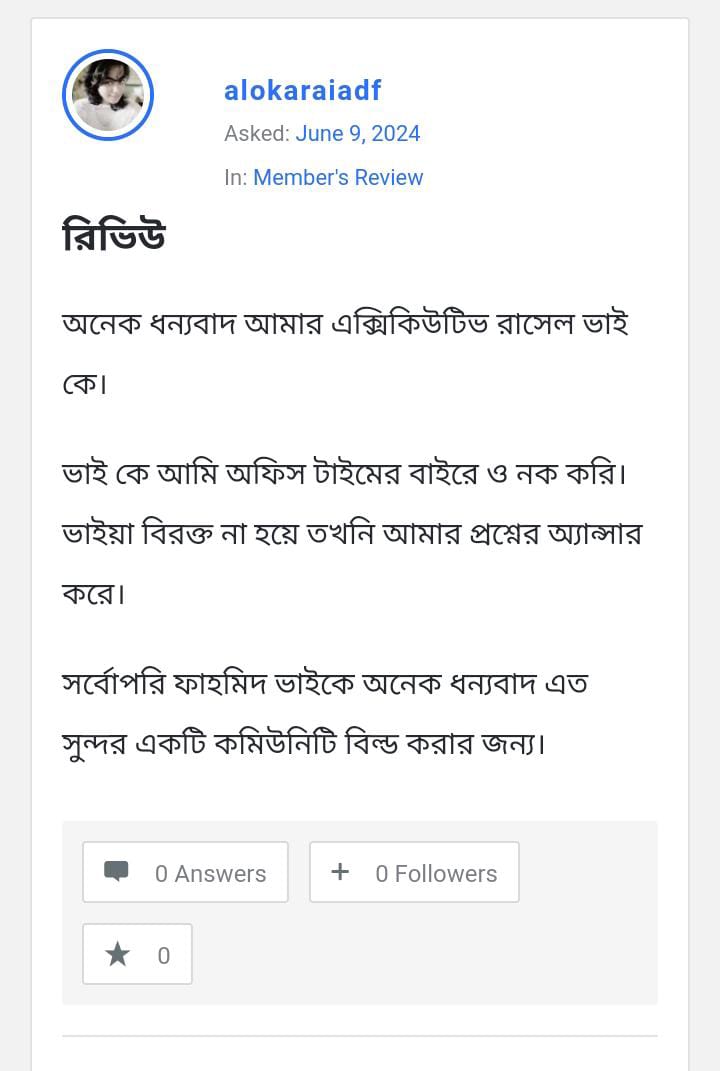Click the "In:" label before the category
720x1071 pixels.
coord(236,177)
